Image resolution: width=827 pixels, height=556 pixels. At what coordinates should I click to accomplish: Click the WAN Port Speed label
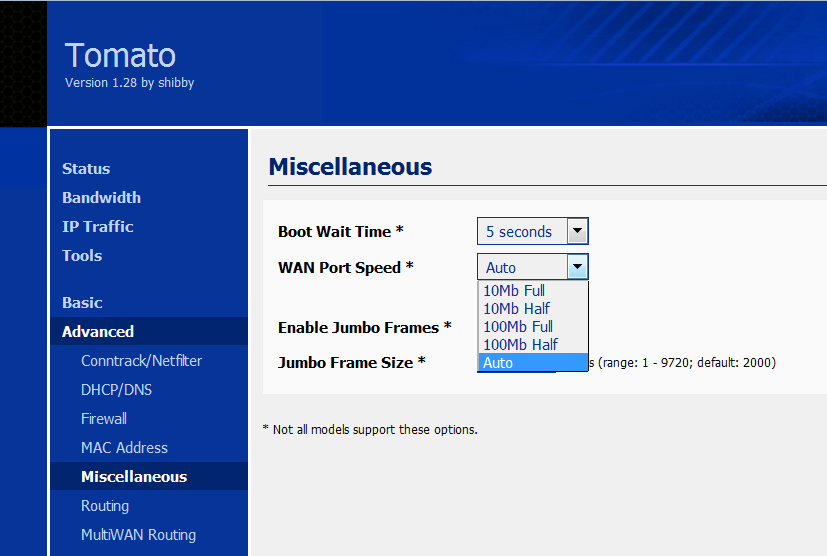click(345, 267)
